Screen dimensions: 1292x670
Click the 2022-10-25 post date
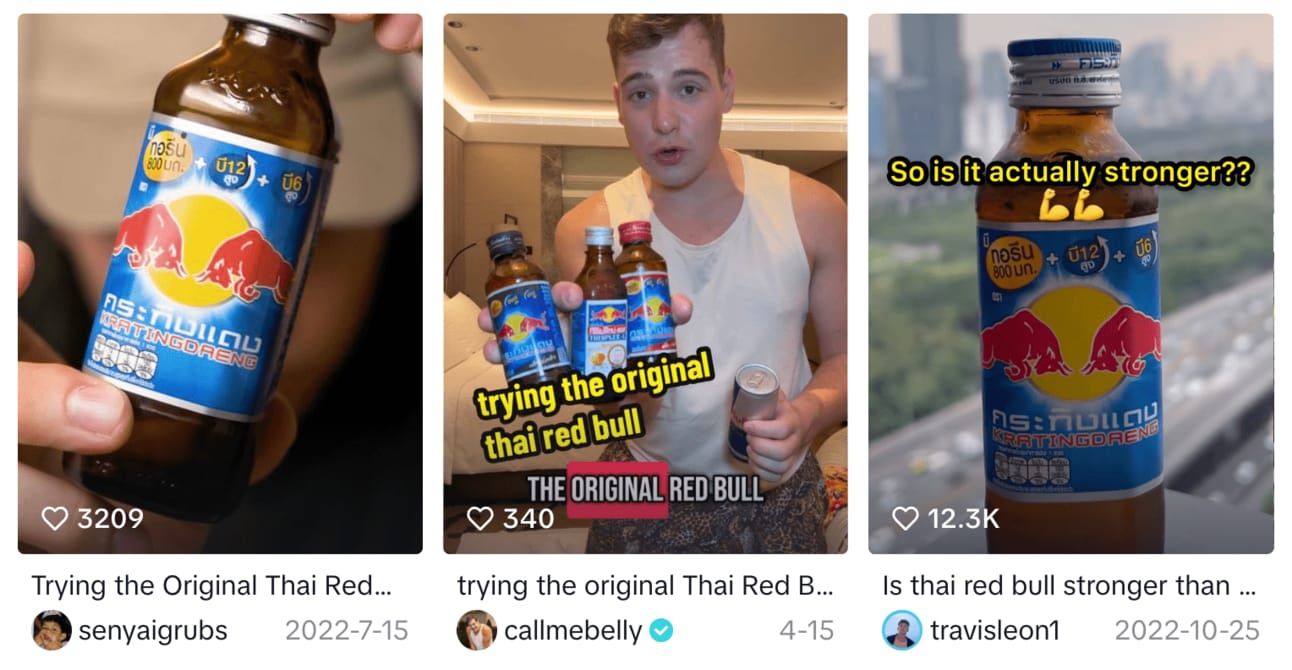pyautogui.click(x=1187, y=631)
